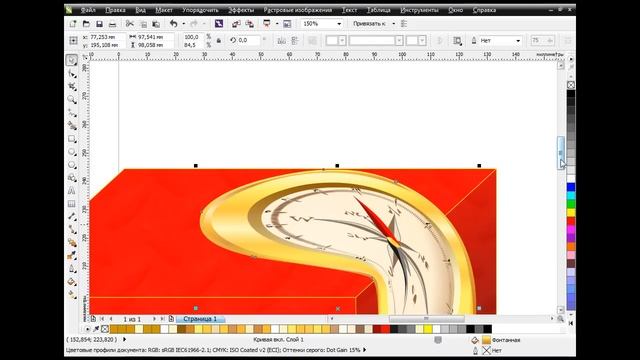Choose the Rectangle tool
640x360 pixels.
coord(72,139)
